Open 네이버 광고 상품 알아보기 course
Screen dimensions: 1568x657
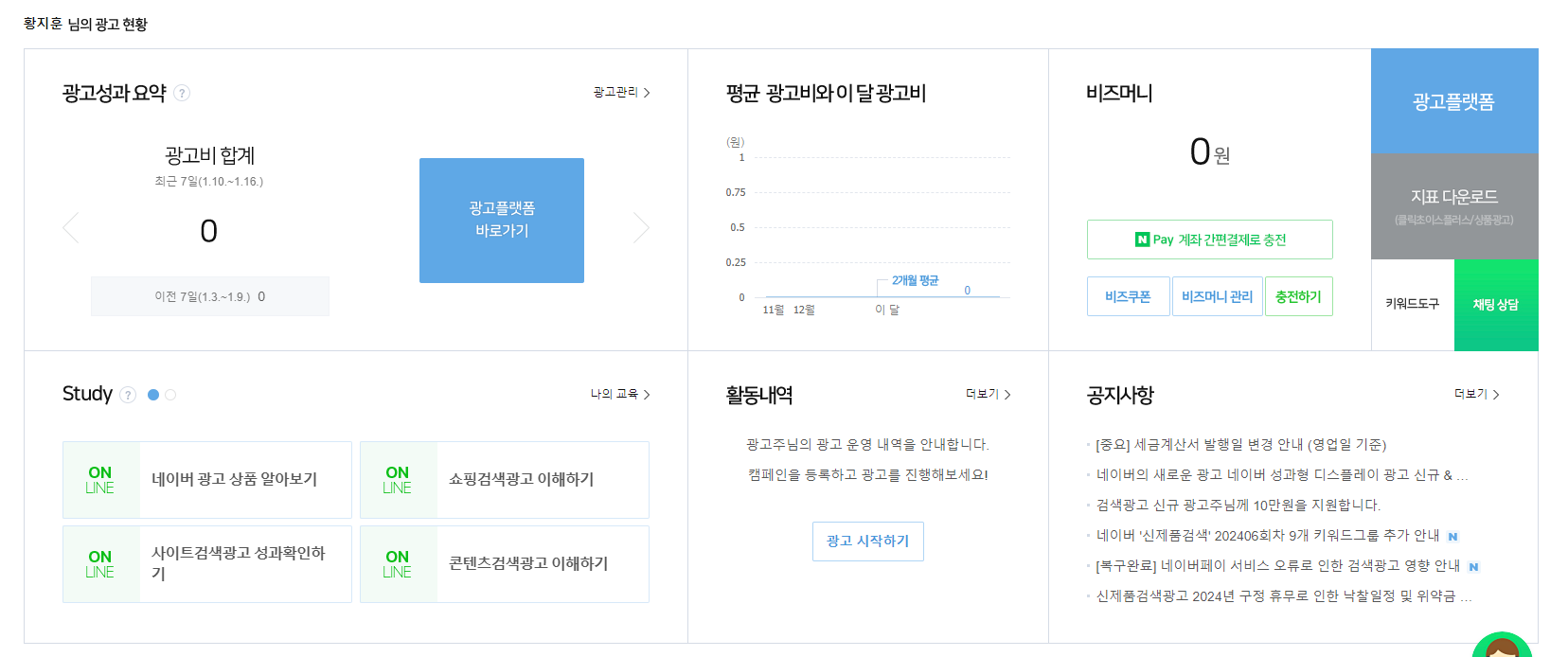click(x=207, y=480)
